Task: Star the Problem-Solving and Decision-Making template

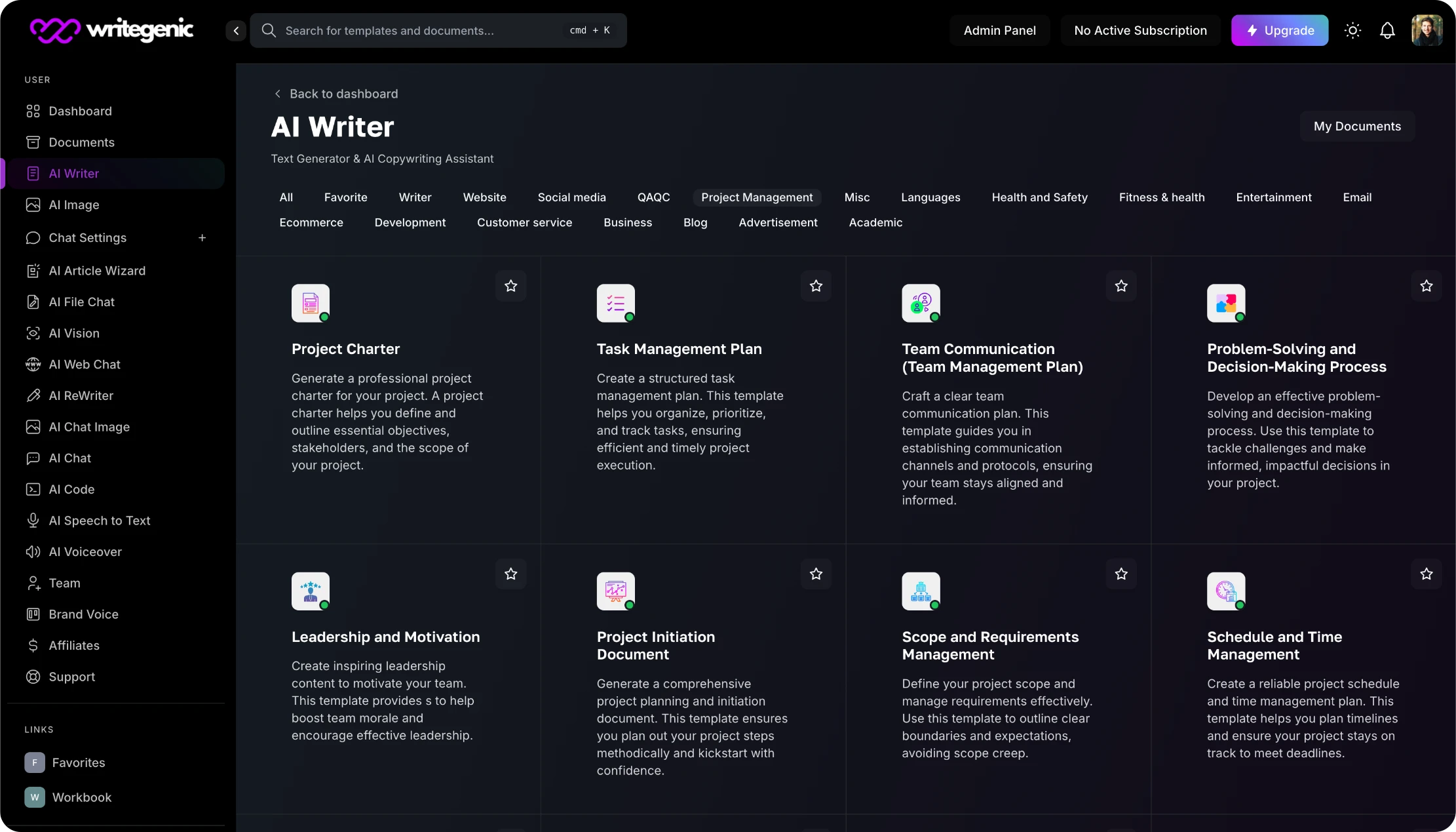Action: pyautogui.click(x=1427, y=286)
